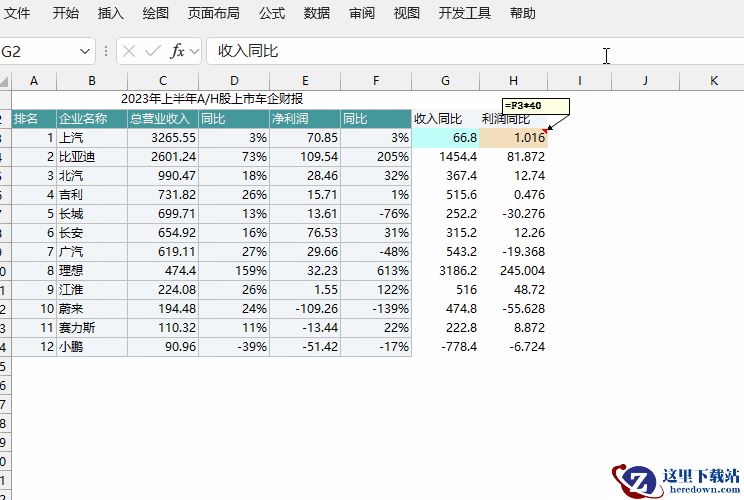Switch to the 开始 ribbon tab
This screenshot has width=744, height=500.
(x=65, y=13)
